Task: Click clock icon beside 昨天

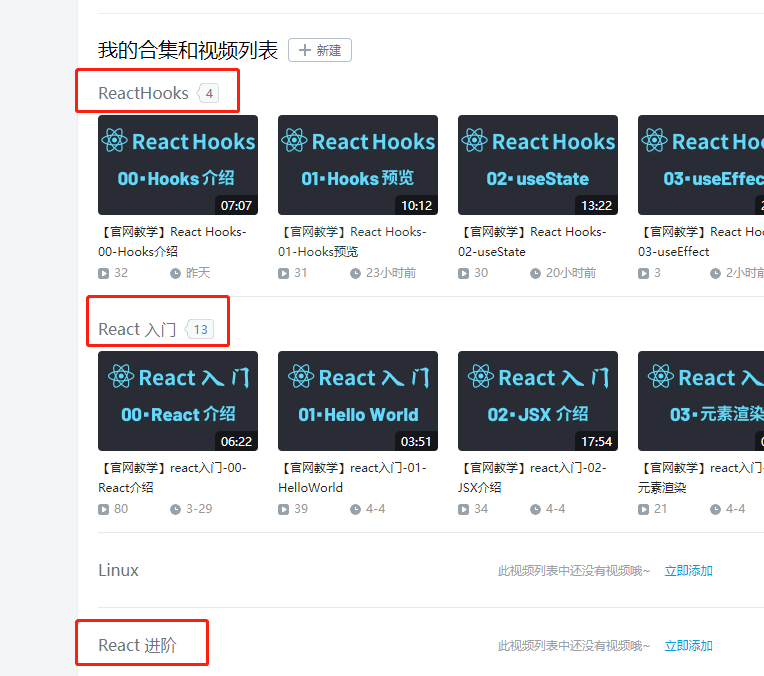Action: click(x=175, y=273)
